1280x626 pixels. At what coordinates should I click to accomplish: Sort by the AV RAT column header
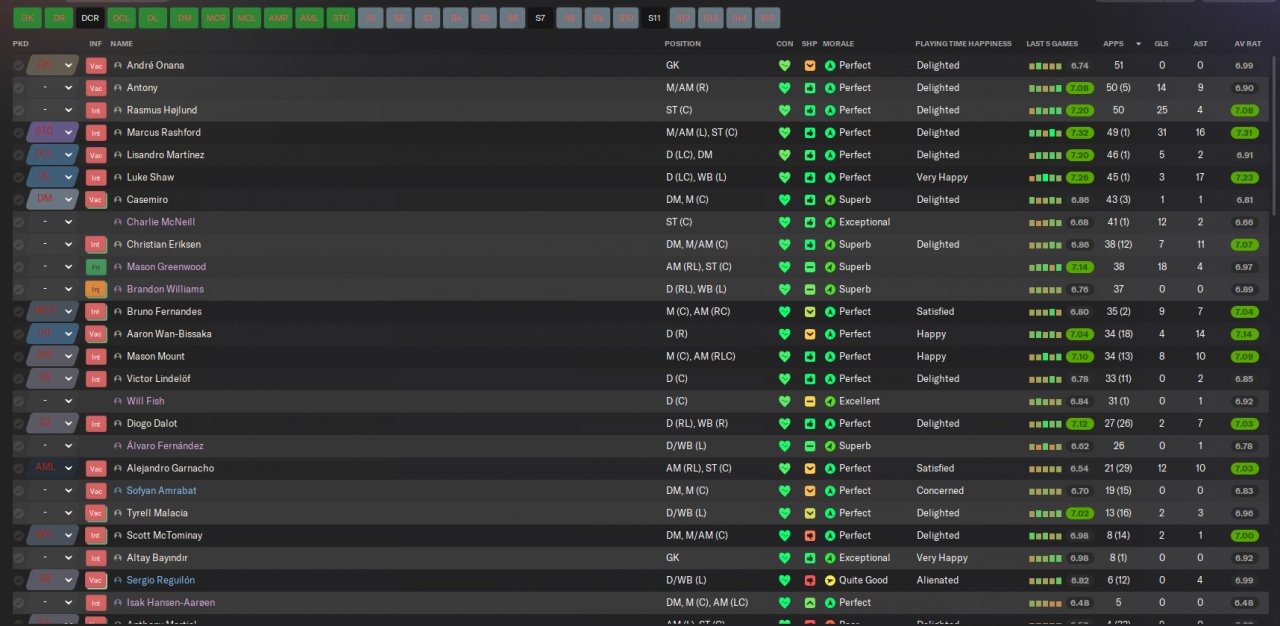(1246, 44)
